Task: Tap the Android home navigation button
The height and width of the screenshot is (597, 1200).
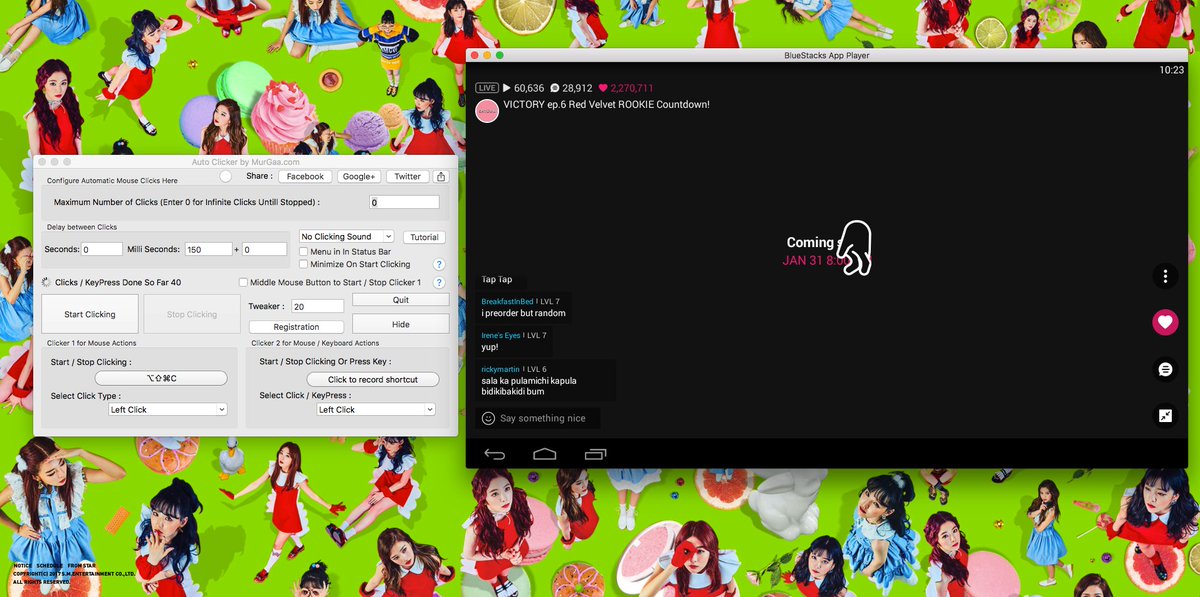Action: (544, 453)
